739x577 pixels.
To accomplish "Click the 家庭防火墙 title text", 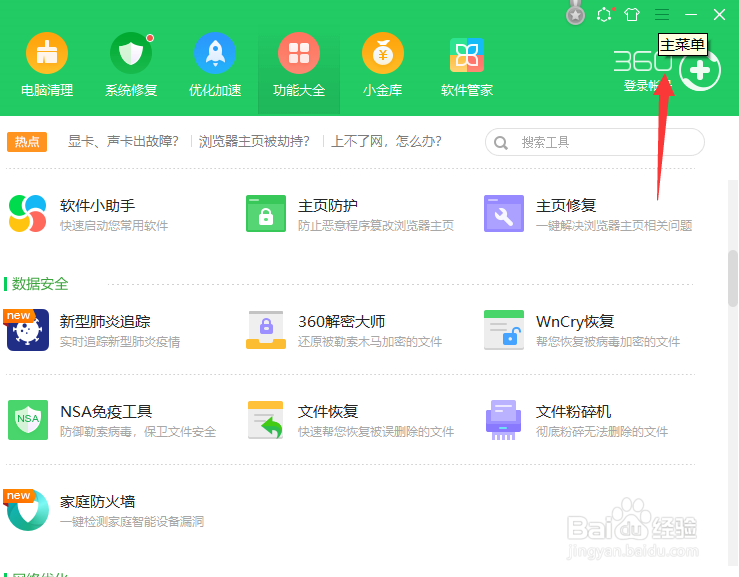I will (98, 502).
